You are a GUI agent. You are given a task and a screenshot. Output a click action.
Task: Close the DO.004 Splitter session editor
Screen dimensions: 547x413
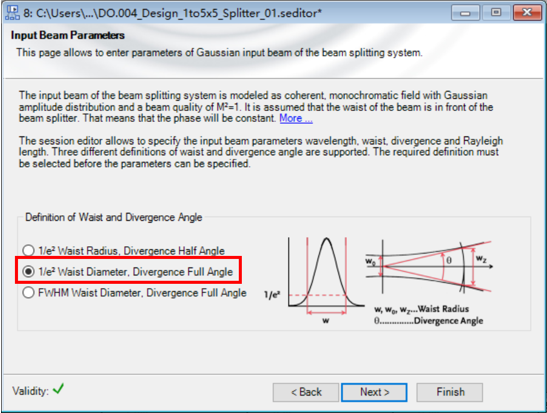coord(527,13)
